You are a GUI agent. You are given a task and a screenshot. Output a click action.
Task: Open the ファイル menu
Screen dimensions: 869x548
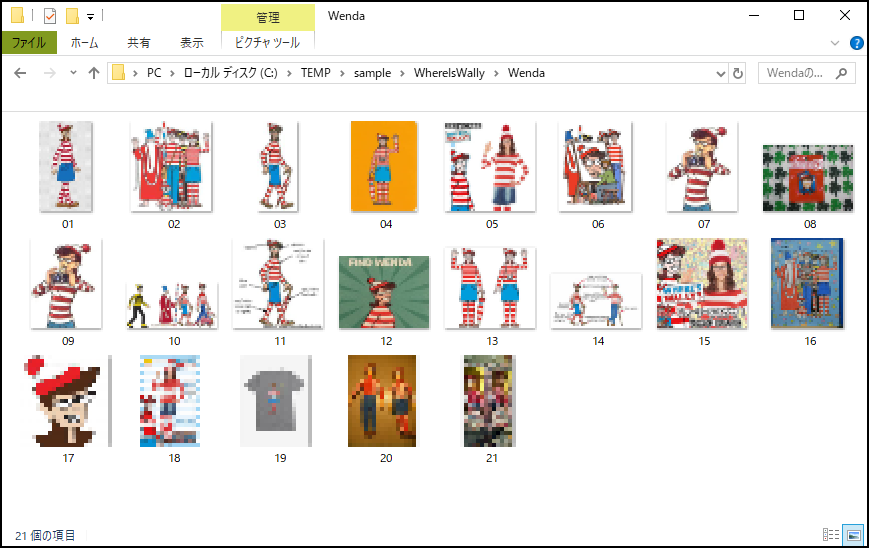(x=29, y=43)
